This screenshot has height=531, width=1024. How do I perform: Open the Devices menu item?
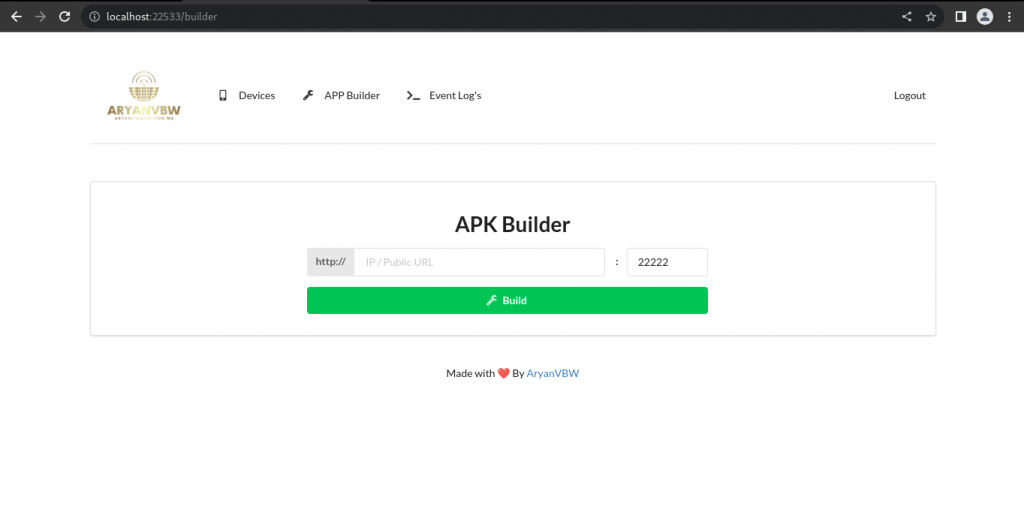256,96
